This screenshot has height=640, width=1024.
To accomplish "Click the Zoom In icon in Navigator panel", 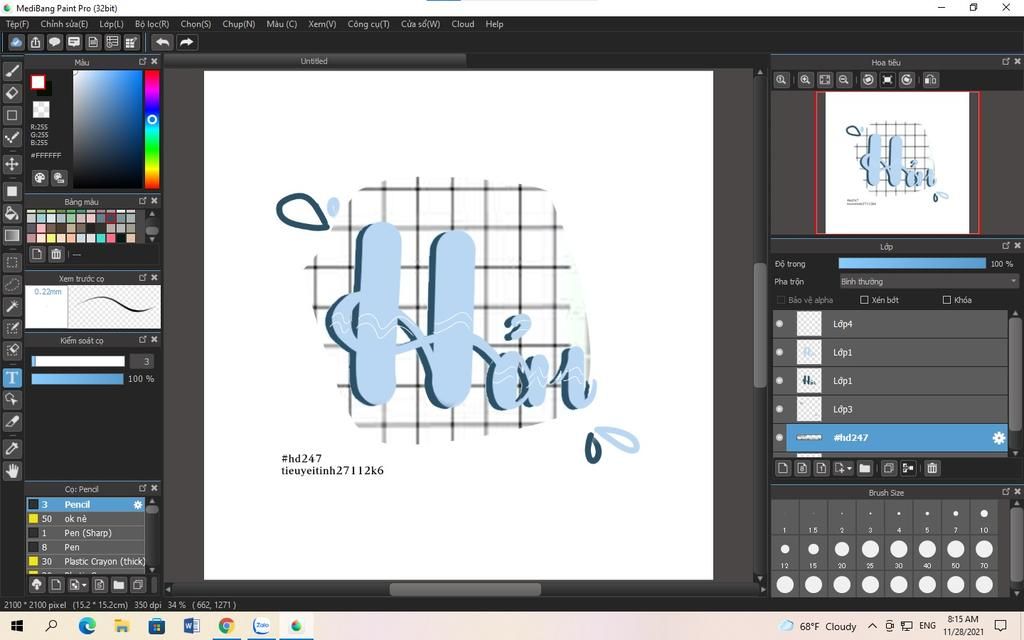I will coord(805,80).
